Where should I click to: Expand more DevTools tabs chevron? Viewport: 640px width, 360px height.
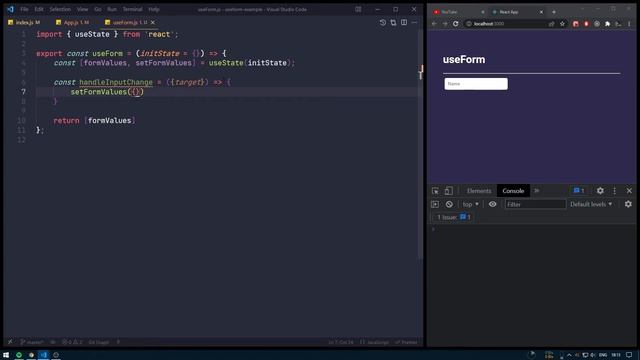pyautogui.click(x=536, y=191)
